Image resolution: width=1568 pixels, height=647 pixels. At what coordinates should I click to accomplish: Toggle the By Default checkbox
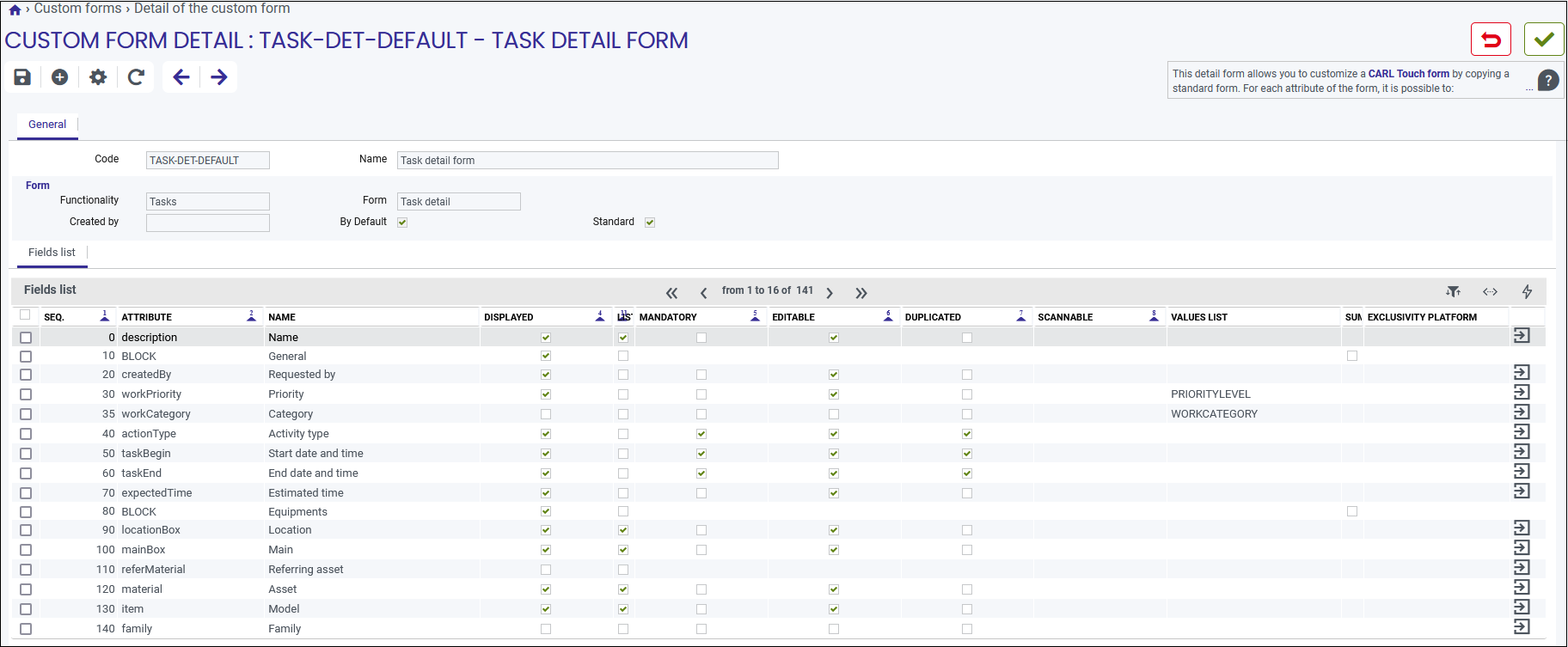coord(402,223)
